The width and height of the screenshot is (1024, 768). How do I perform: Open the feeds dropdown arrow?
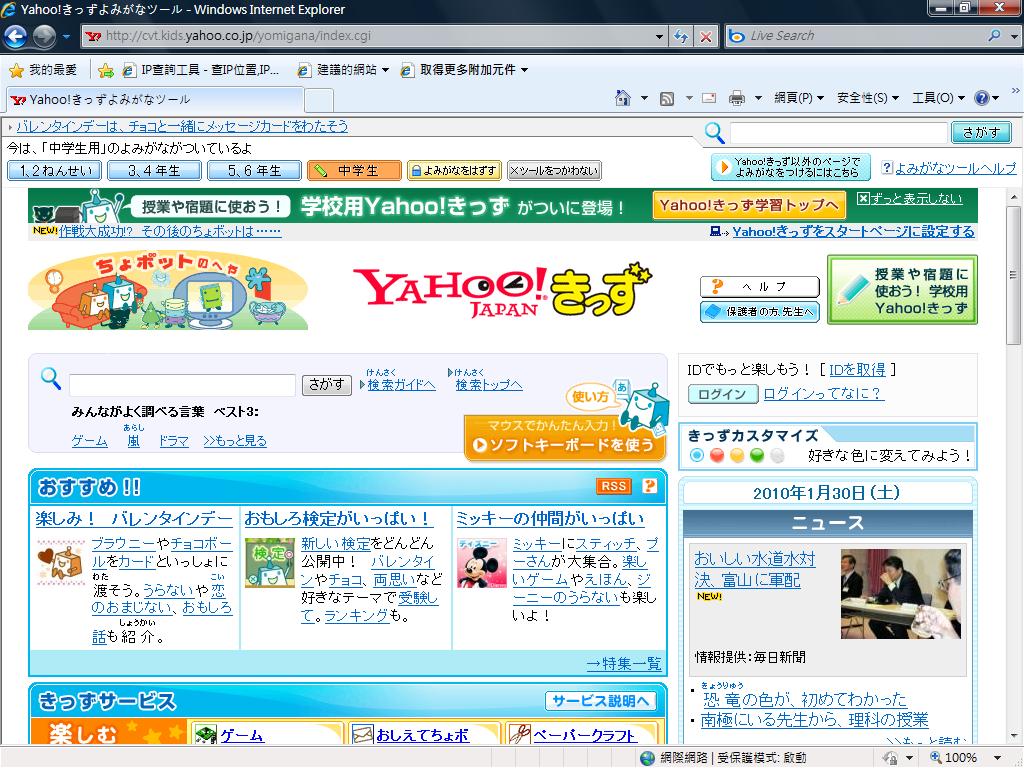tap(688, 99)
